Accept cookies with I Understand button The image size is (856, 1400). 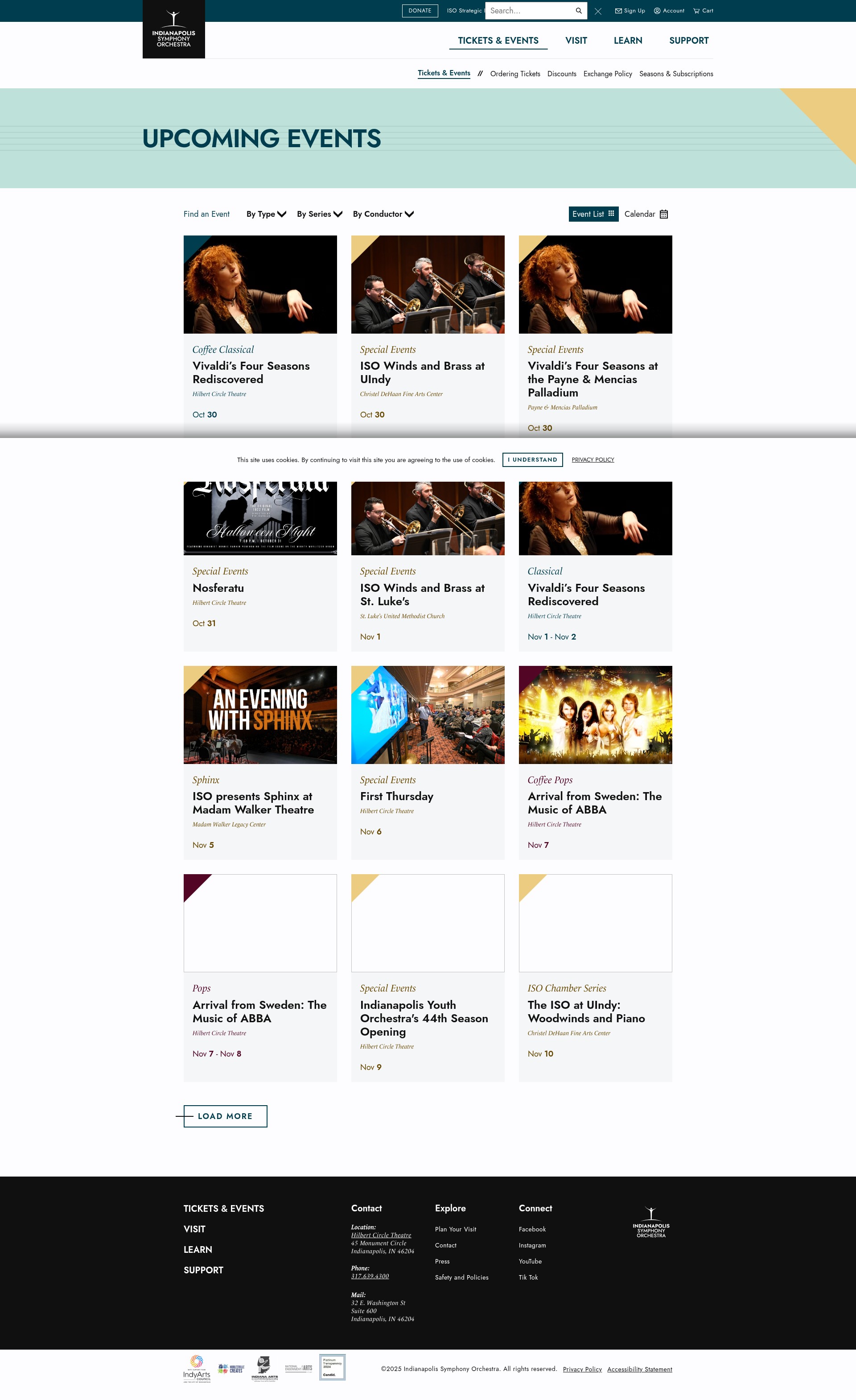coord(532,460)
